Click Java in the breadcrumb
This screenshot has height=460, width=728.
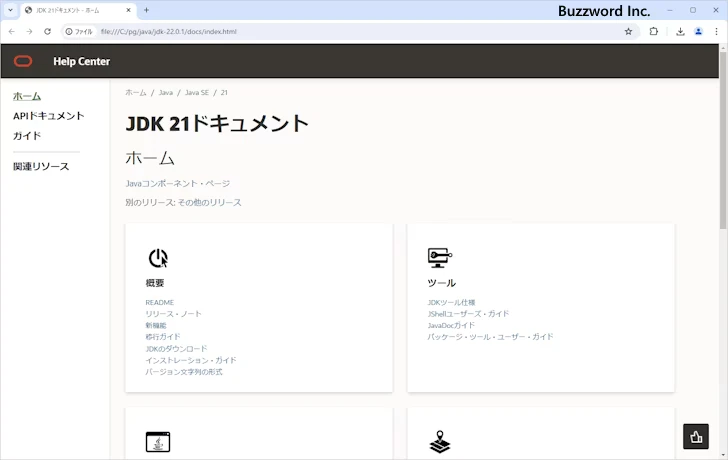[x=166, y=93]
